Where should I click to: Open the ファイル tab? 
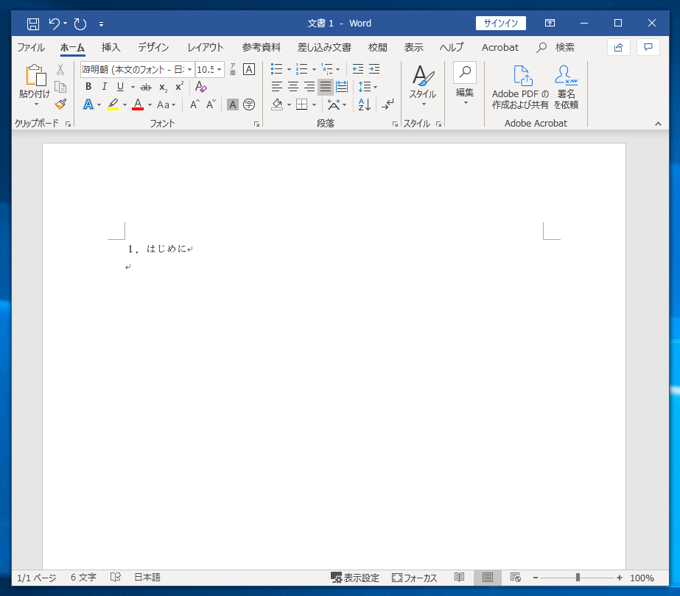31,47
